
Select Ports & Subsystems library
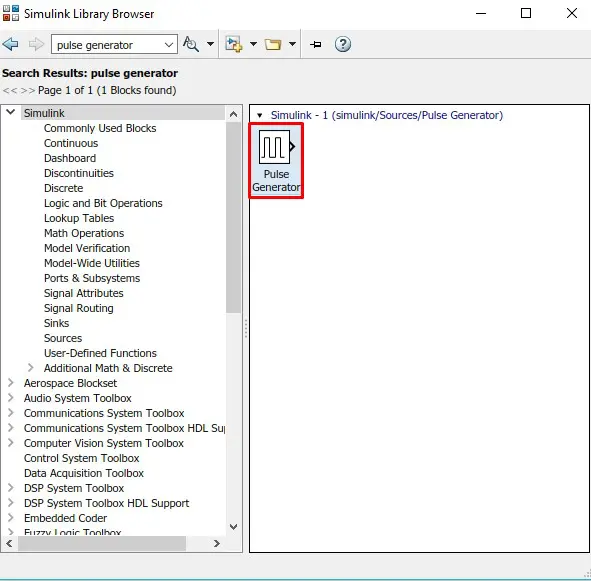92,278
